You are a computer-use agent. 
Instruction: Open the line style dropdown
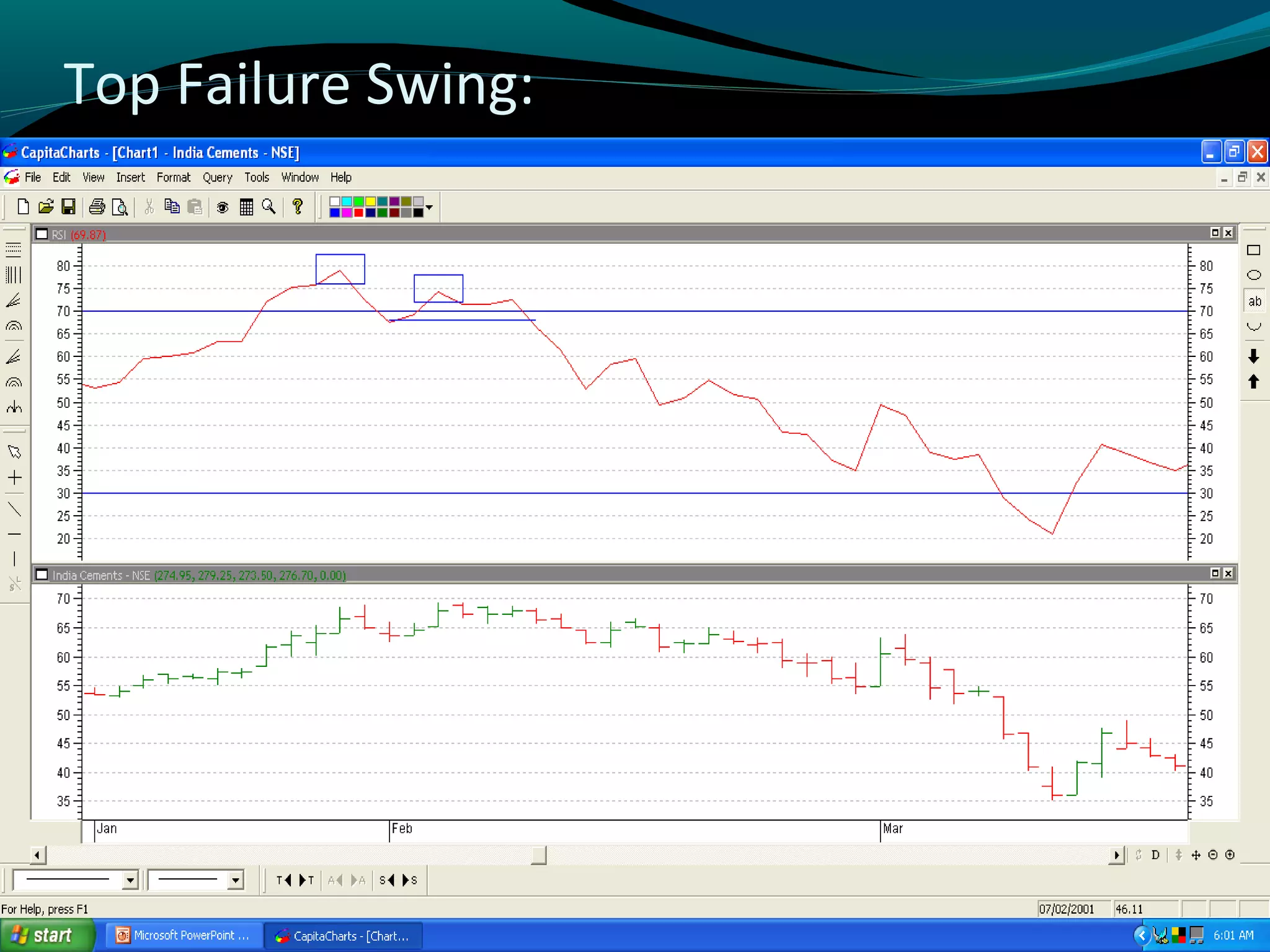coord(130,879)
